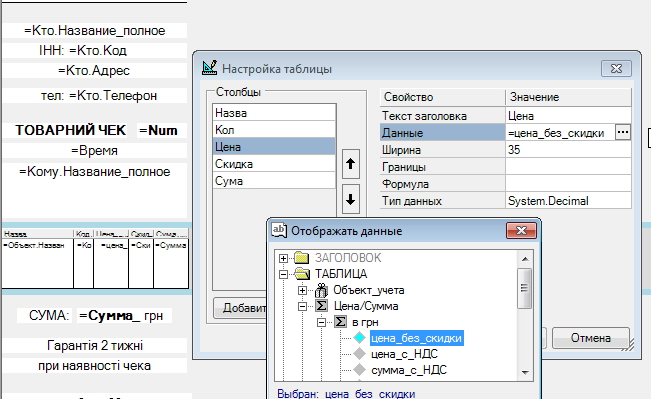Select the ЗАГОЛОВОК tree item

[348, 258]
